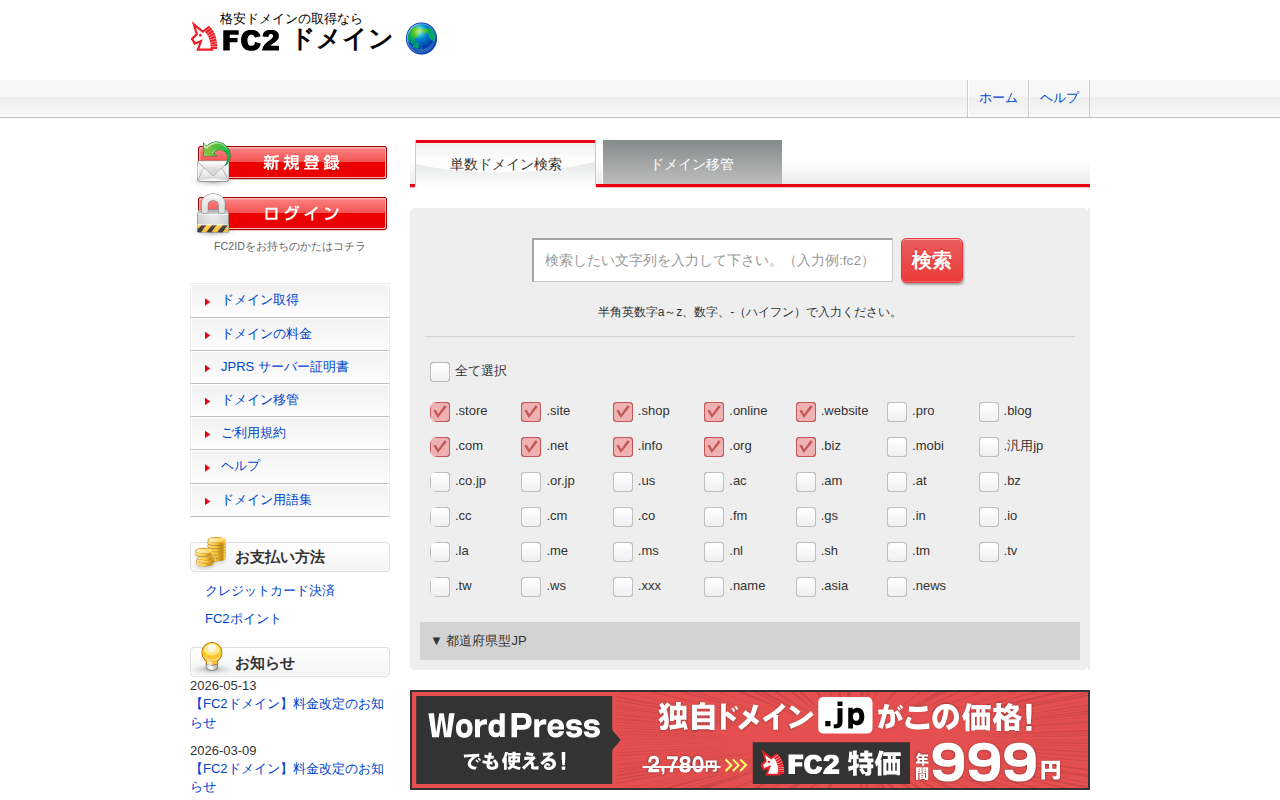Uncheck the .store checkbox
Image resolution: width=1280 pixels, height=800 pixels.
pyautogui.click(x=440, y=412)
